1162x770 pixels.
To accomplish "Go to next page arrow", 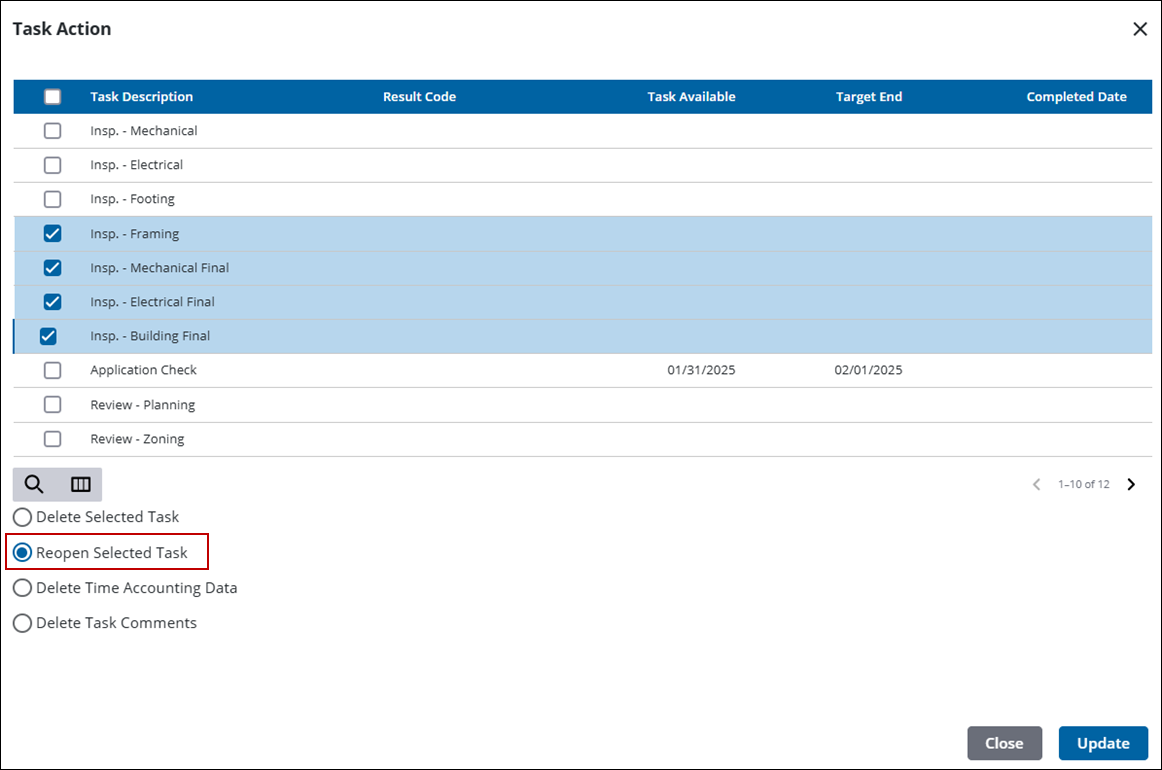I will (1131, 485).
